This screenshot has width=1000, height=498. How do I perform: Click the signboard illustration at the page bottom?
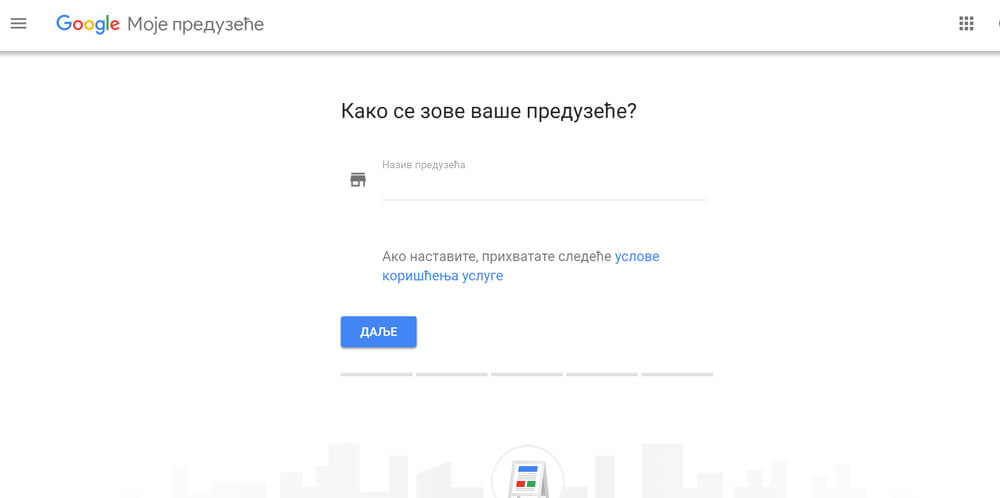click(527, 477)
